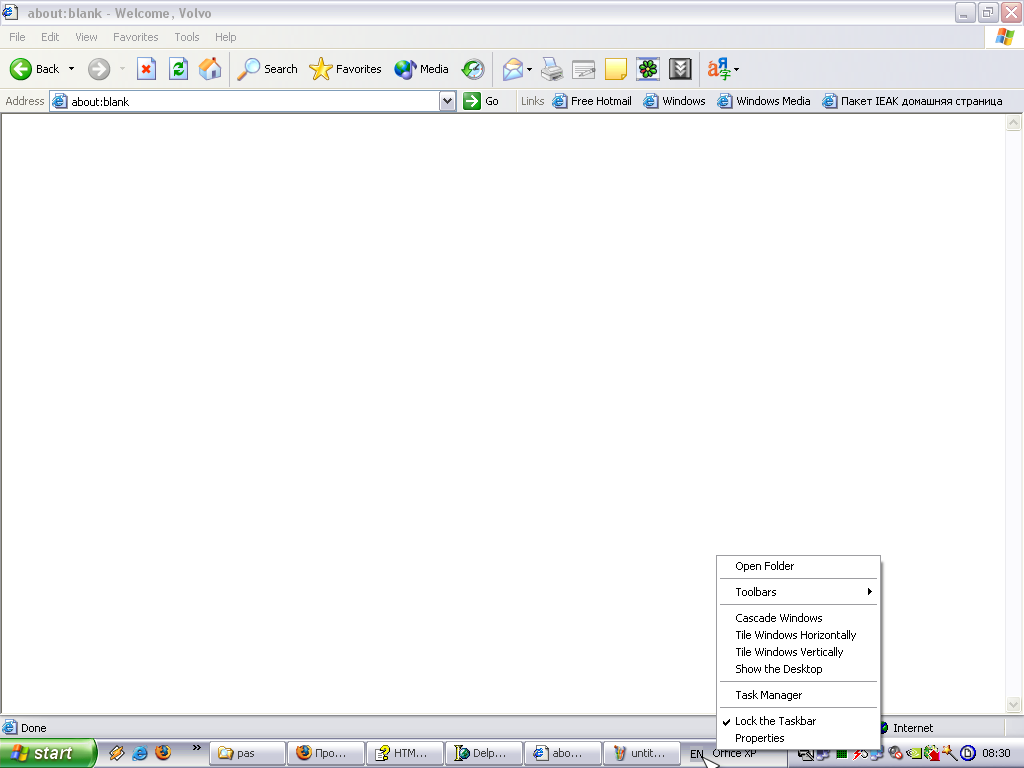The width and height of the screenshot is (1024, 768).
Task: Go to the Home page icon
Action: pyautogui.click(x=210, y=69)
